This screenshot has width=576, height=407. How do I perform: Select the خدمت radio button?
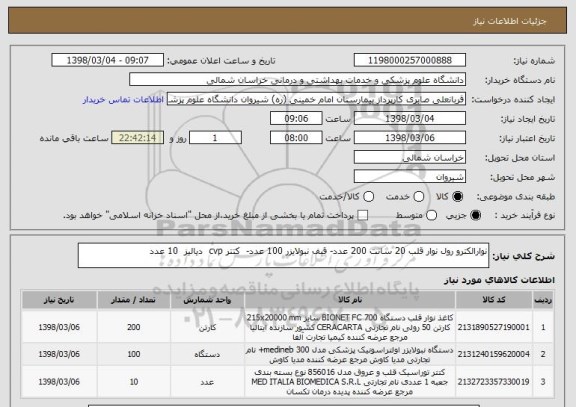[419, 197]
